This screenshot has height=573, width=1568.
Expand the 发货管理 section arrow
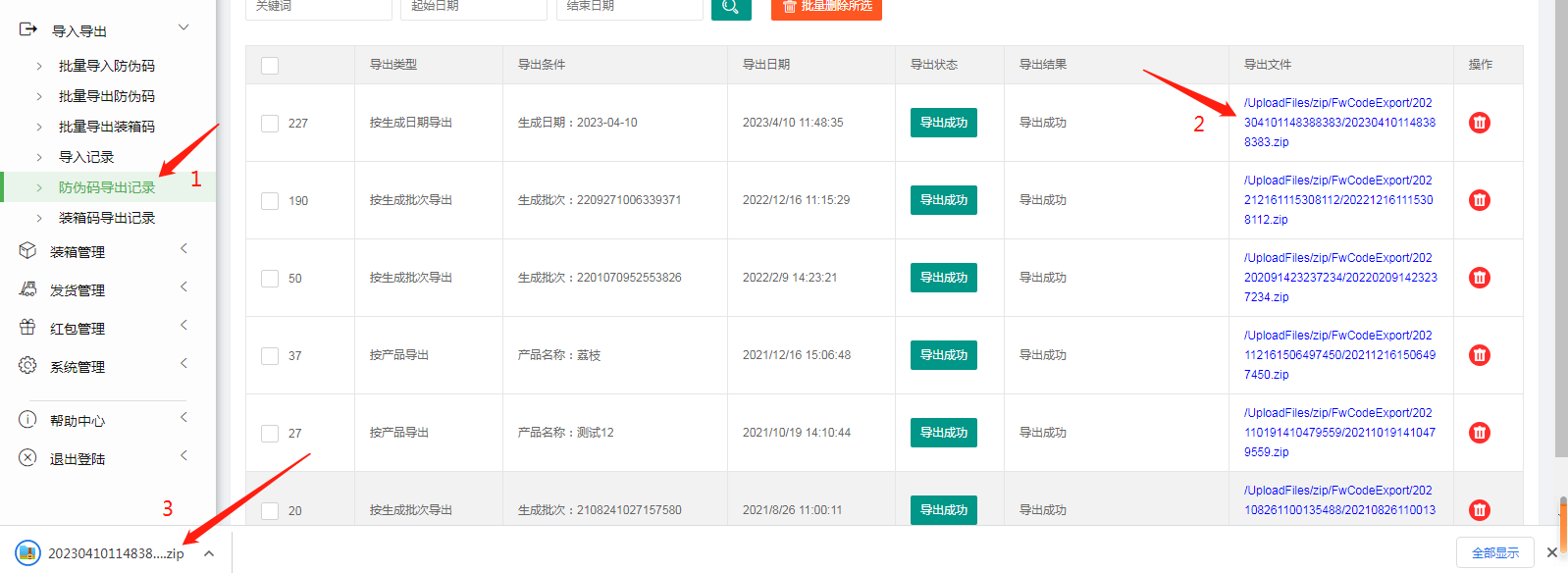(x=183, y=287)
